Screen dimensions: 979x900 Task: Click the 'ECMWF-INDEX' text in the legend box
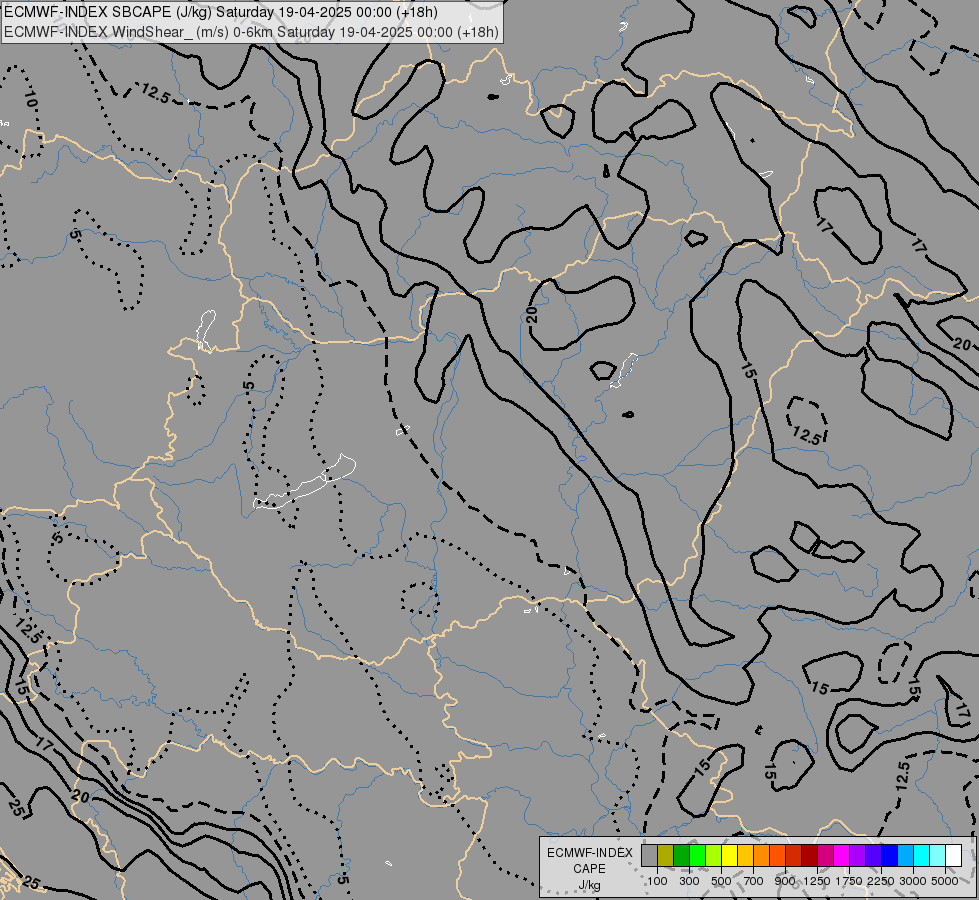click(x=589, y=853)
